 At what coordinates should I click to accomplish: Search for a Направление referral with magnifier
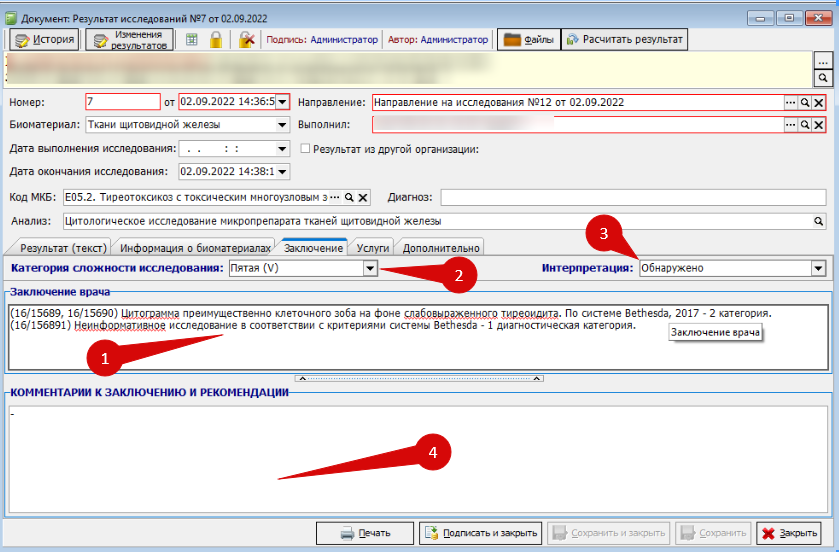click(x=804, y=102)
